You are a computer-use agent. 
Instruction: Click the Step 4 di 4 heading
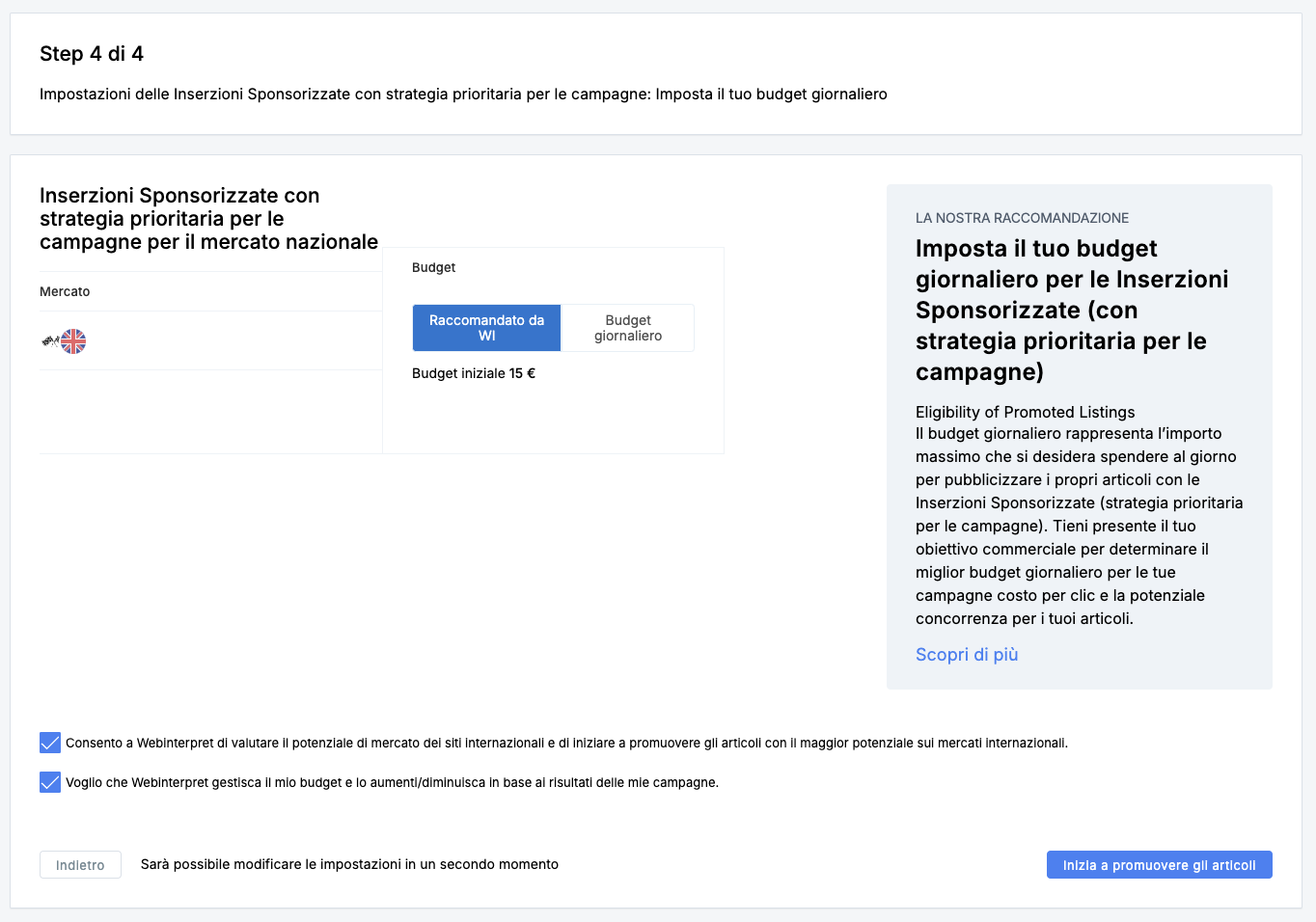(x=92, y=54)
